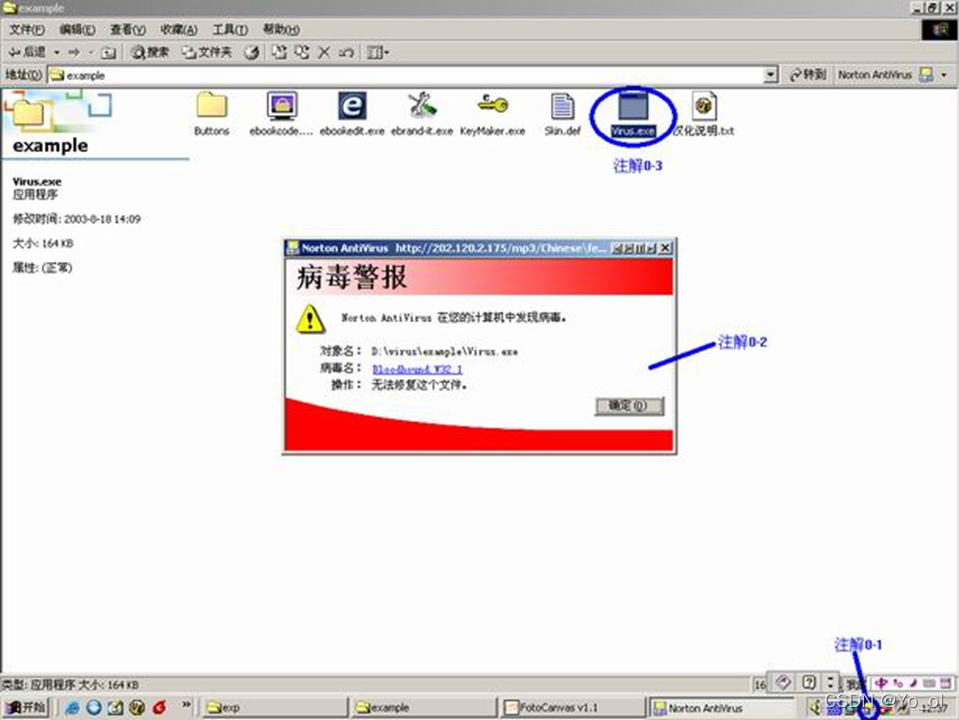The width and height of the screenshot is (959, 720).
Task: Open the 帮助 (Help) menu
Action: [281, 29]
